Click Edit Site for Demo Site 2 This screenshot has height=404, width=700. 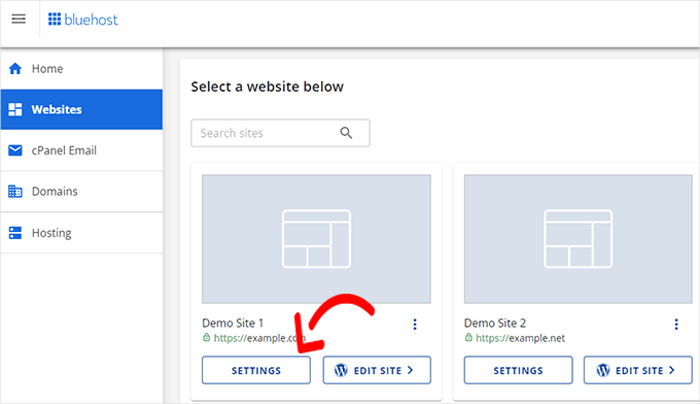coord(638,370)
